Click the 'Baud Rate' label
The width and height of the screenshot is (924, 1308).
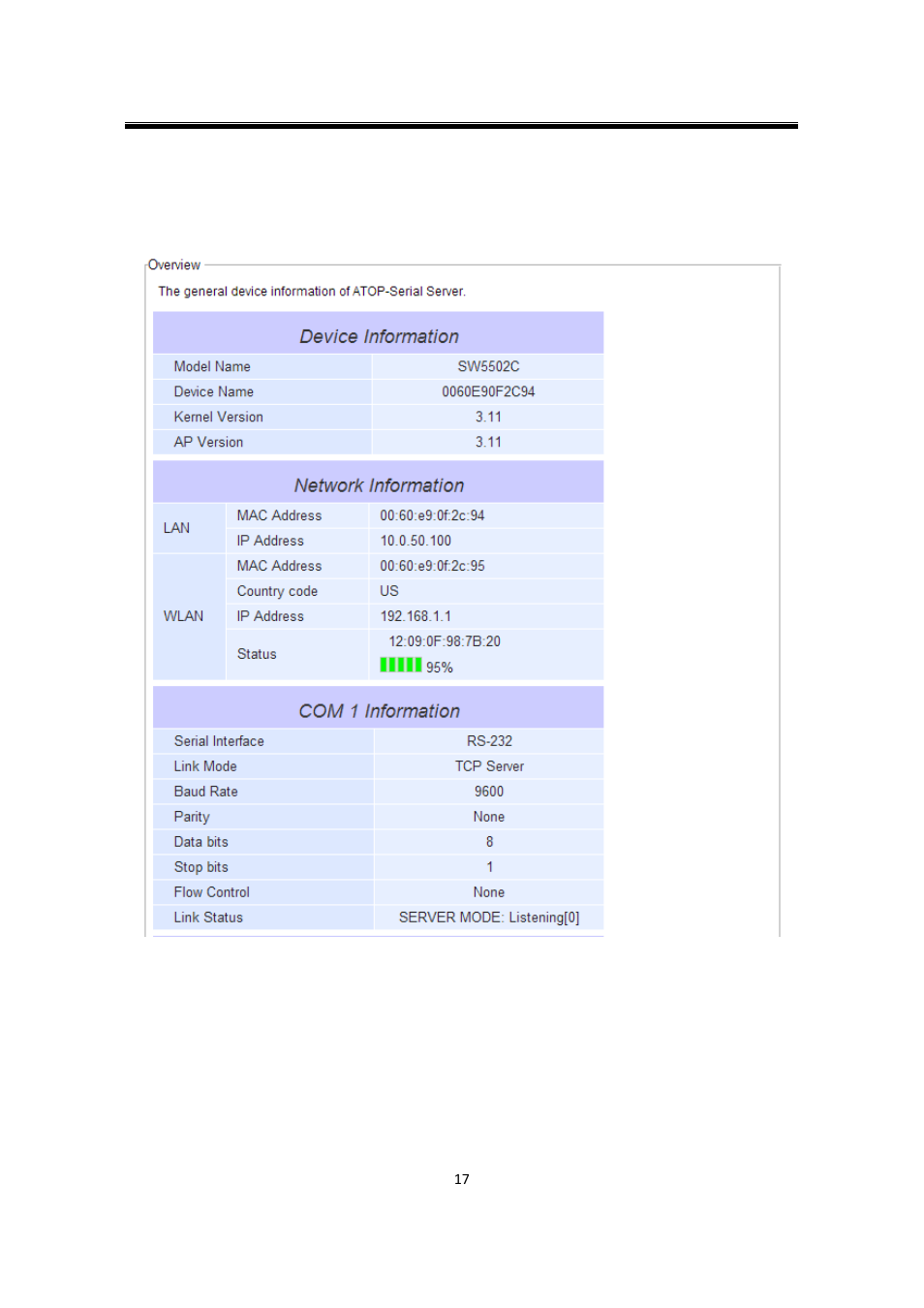[x=205, y=792]
